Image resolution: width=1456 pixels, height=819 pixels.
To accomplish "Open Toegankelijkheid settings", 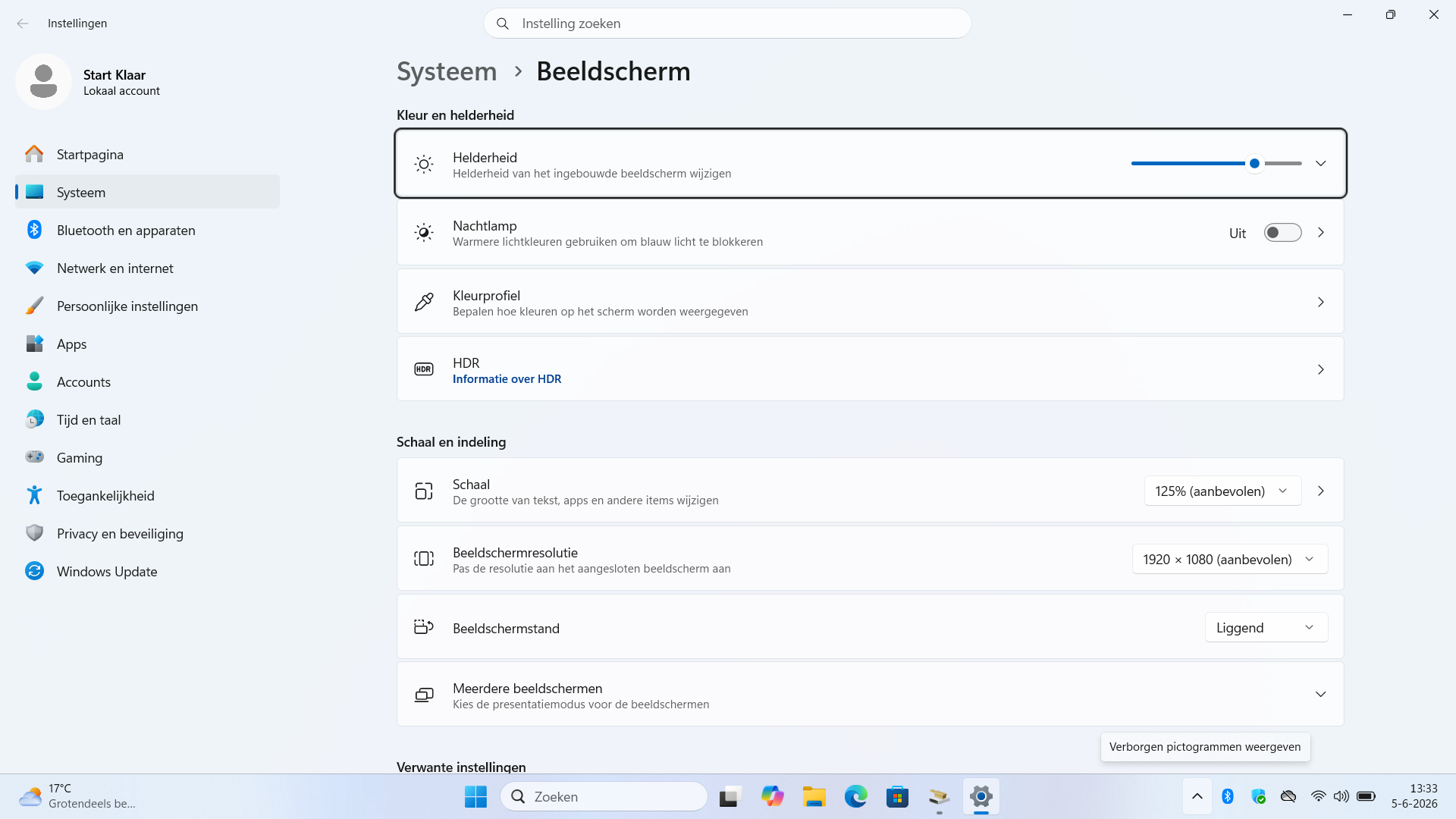I will click(x=147, y=495).
